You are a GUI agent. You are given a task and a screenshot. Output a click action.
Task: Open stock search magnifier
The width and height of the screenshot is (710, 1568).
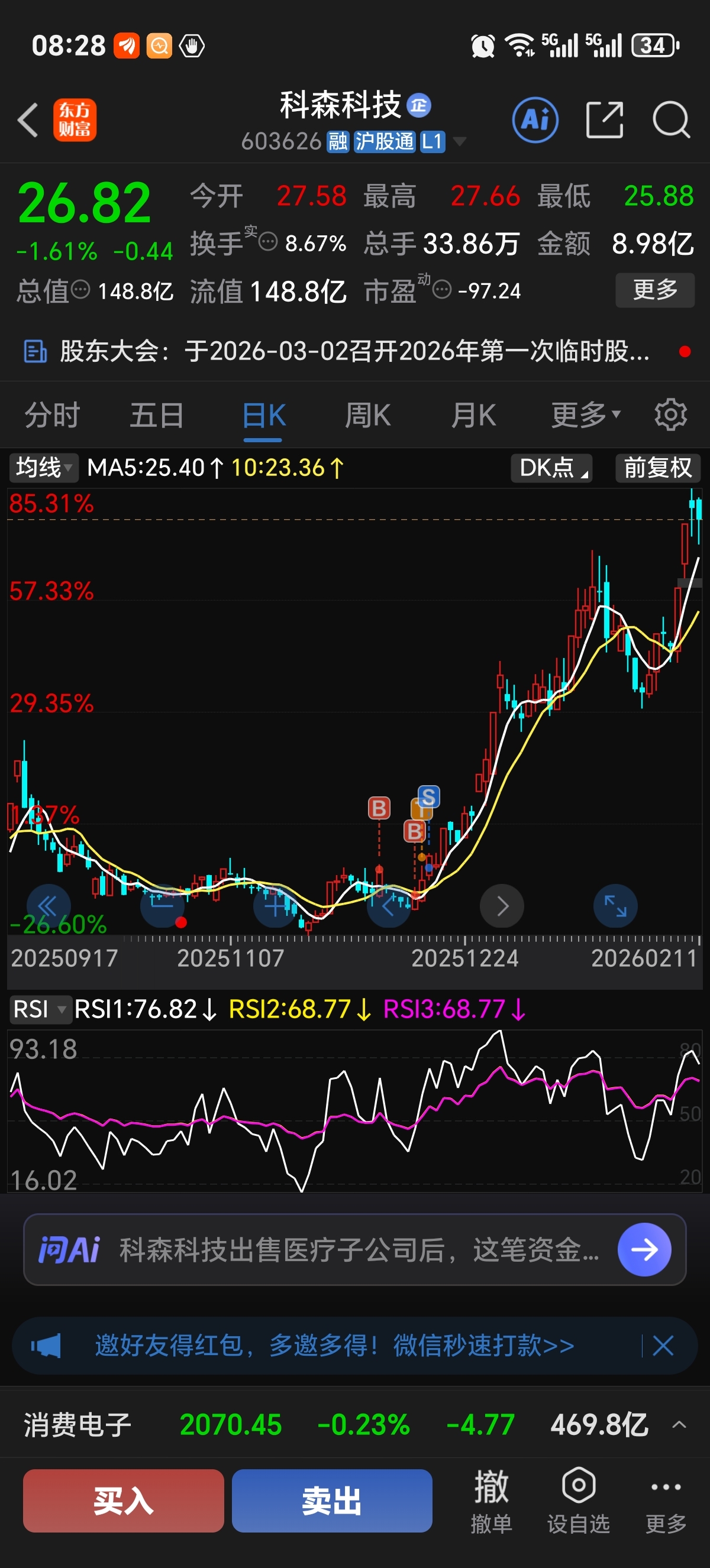(x=671, y=119)
